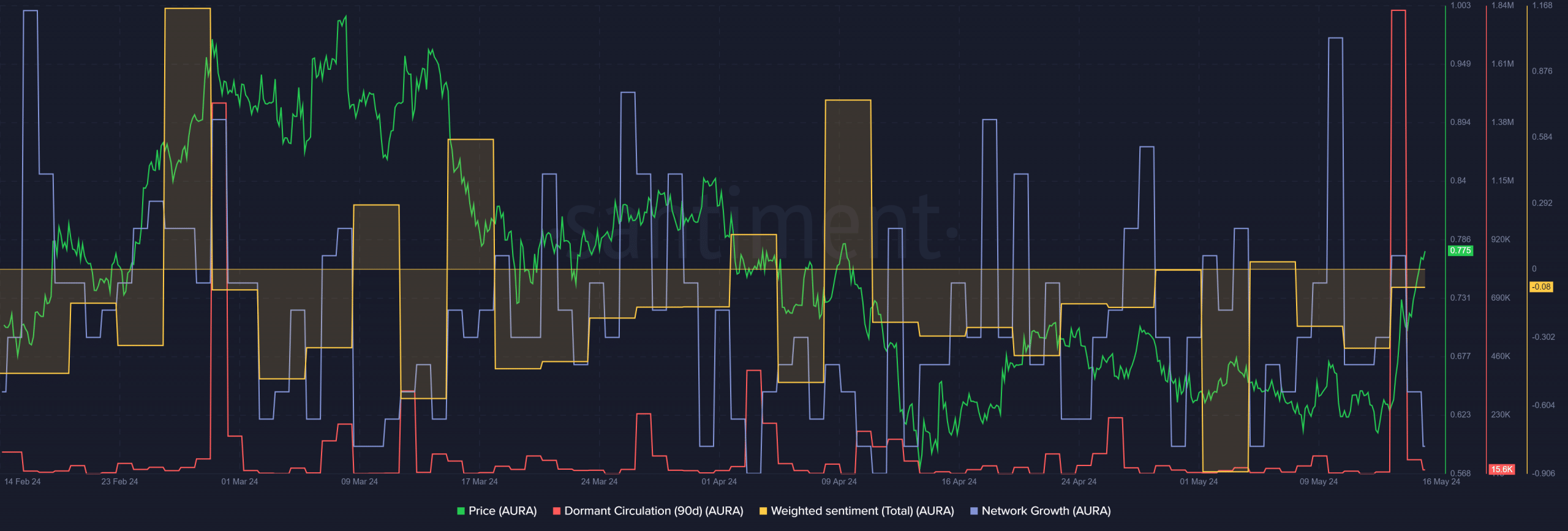Click the 0.623 price axis value
This screenshot has width=1568, height=531.
click(x=1460, y=415)
